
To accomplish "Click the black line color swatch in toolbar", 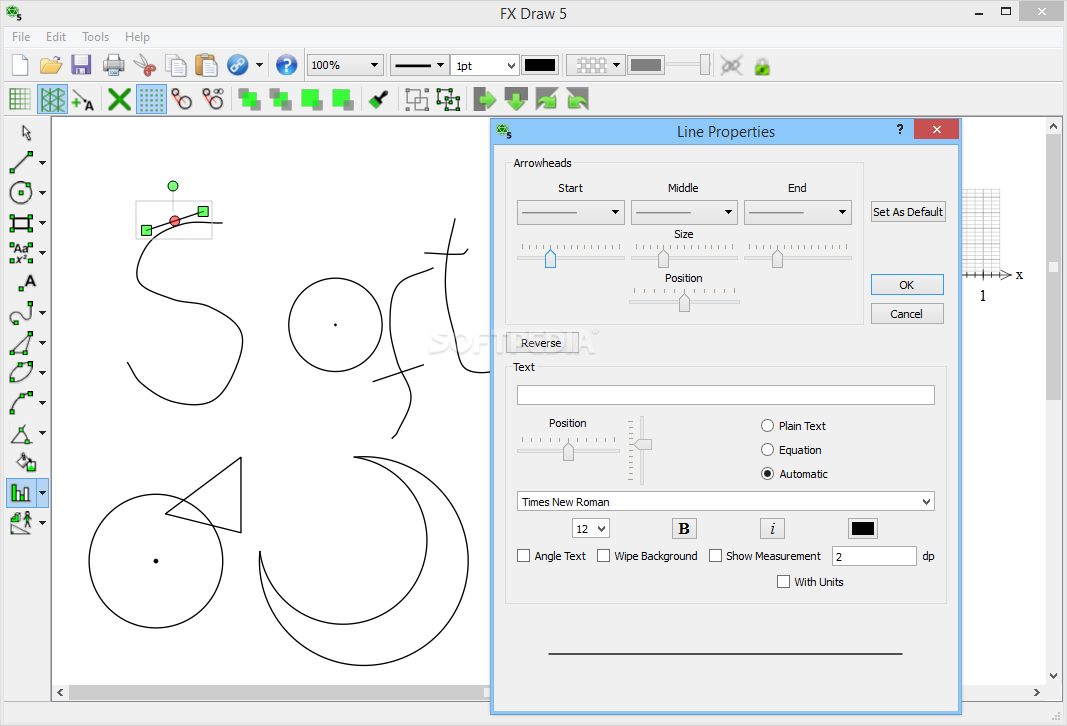I will (x=540, y=65).
